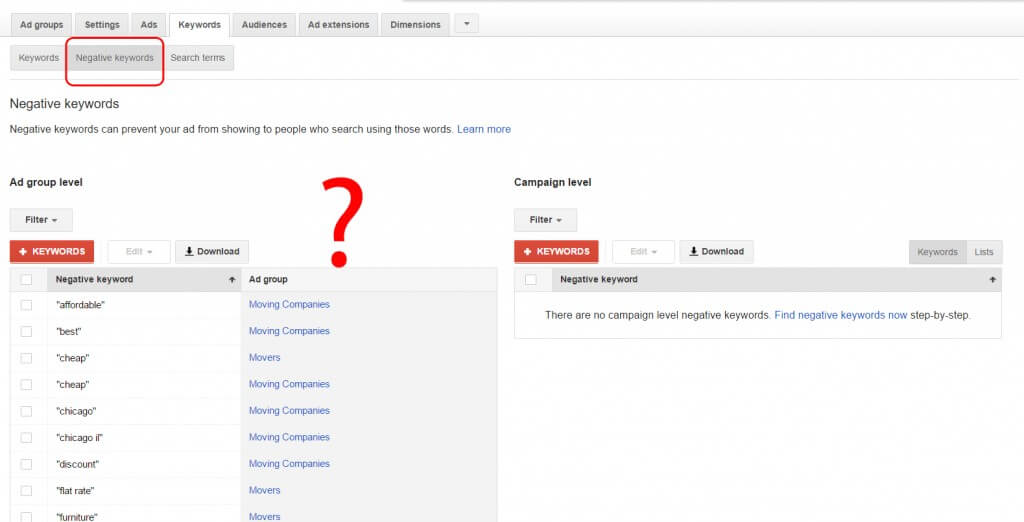Open Moving Companies link for "chicago il"

pos(289,437)
